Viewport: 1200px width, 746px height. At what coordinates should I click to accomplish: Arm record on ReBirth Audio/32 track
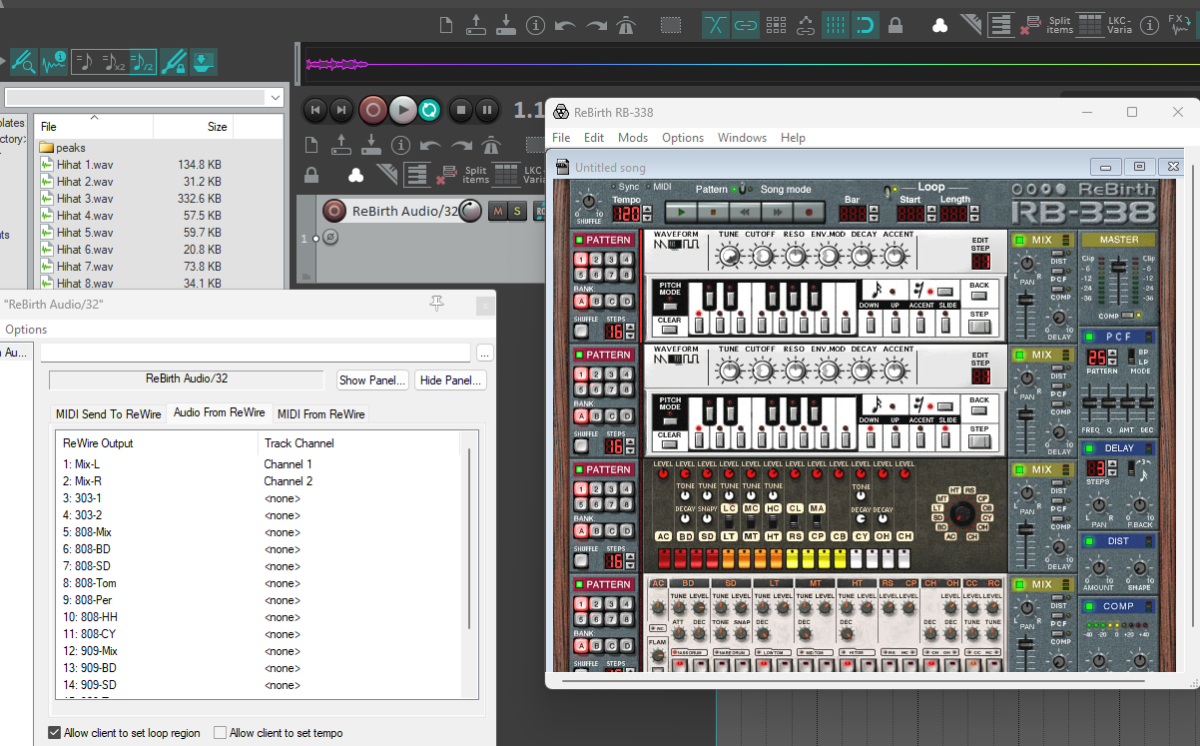tap(335, 210)
